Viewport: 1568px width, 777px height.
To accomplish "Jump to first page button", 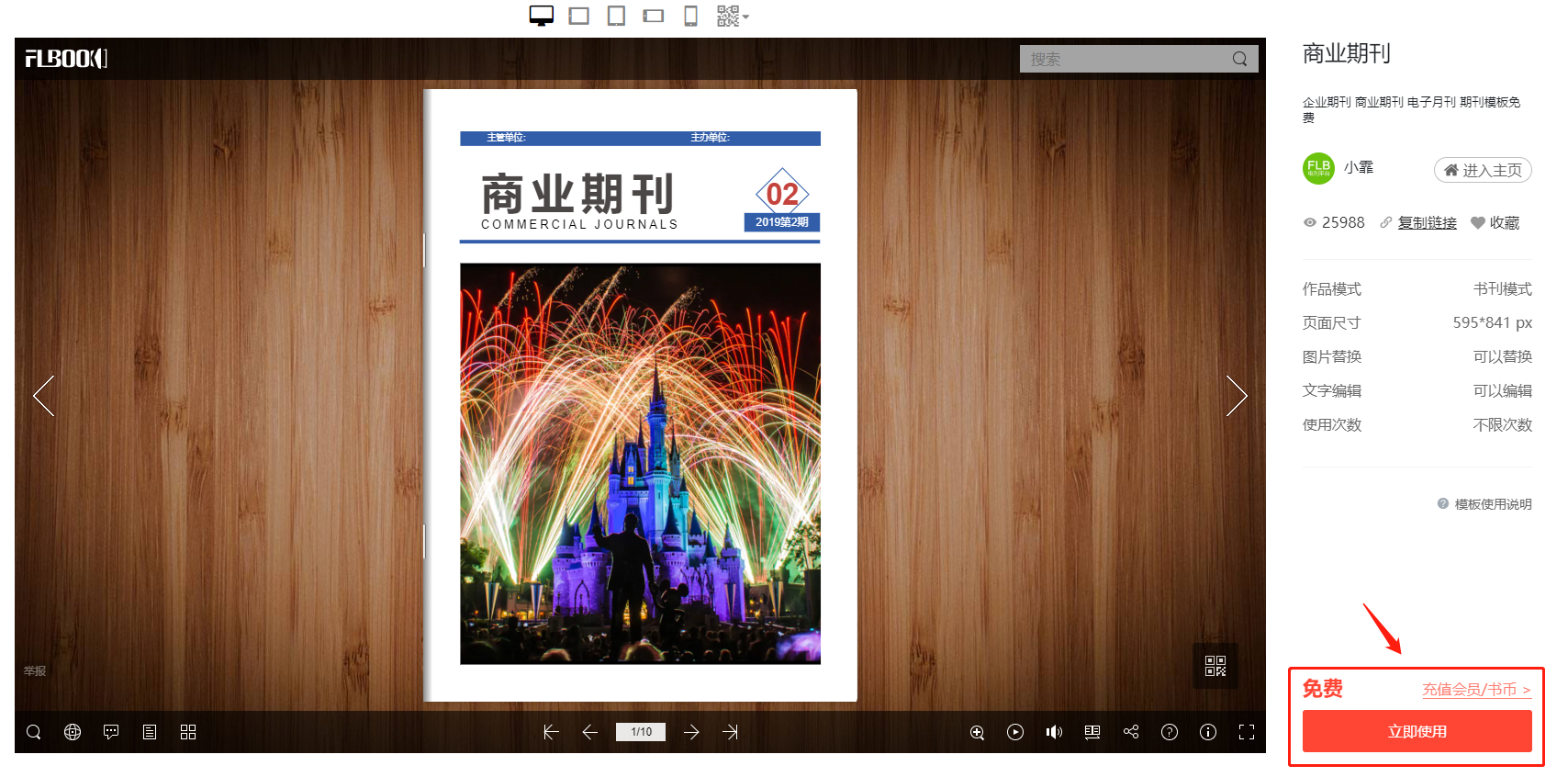I will (x=551, y=732).
